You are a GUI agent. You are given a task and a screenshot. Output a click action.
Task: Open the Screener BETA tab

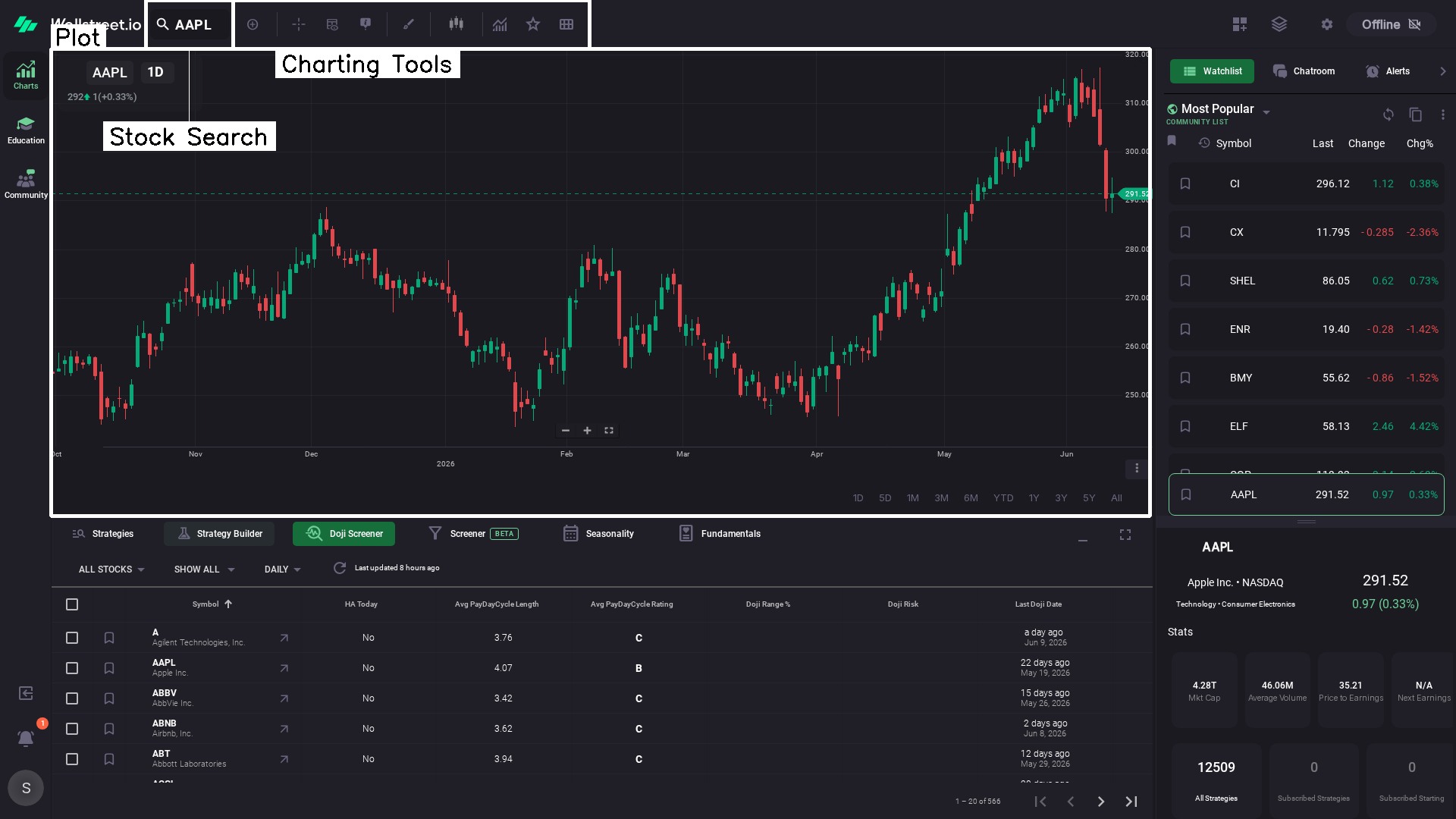[x=473, y=534]
